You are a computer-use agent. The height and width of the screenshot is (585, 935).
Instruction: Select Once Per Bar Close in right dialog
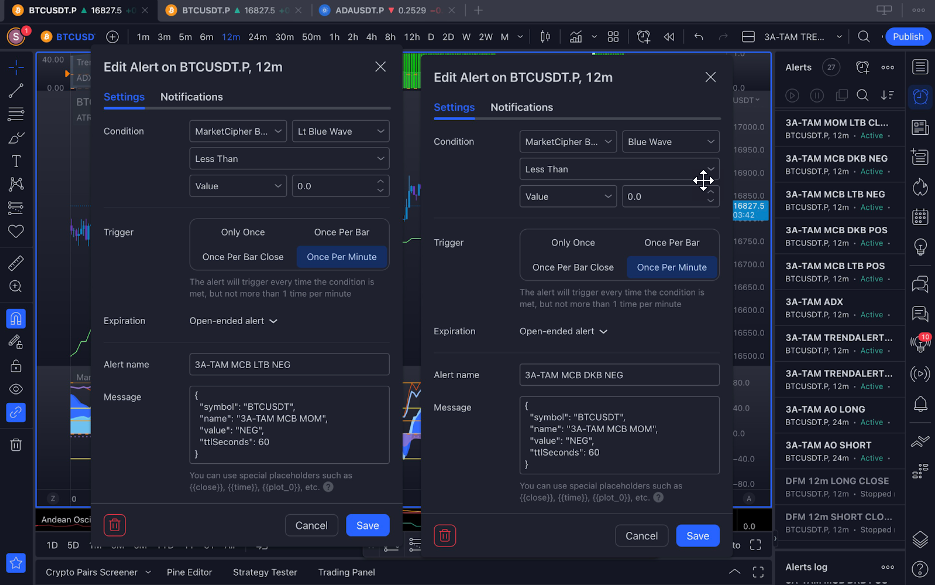[573, 268]
